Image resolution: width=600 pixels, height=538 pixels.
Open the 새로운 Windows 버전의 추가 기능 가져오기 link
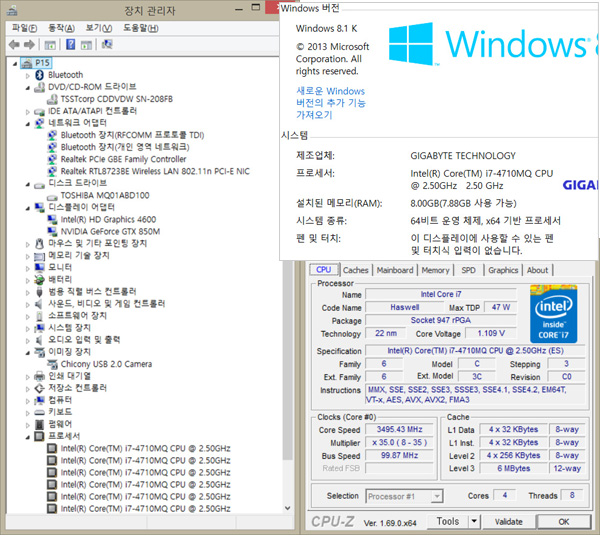pos(331,103)
